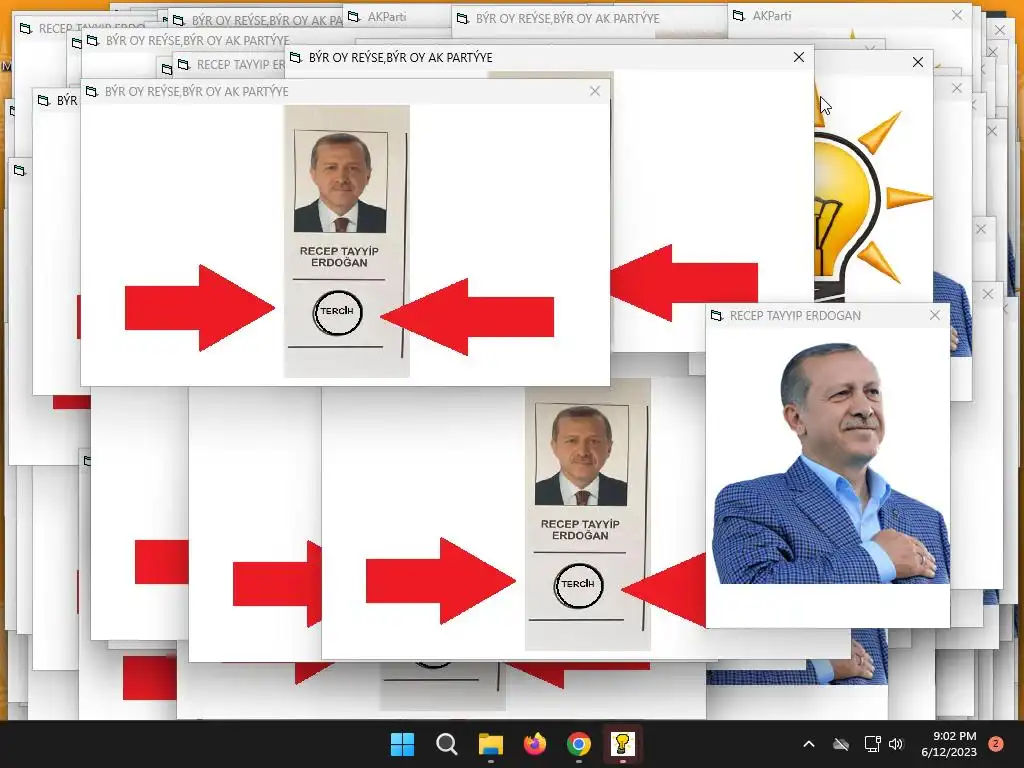Select the yellow light bulb app in taskbar
Screen dimensions: 1024x768
622,744
